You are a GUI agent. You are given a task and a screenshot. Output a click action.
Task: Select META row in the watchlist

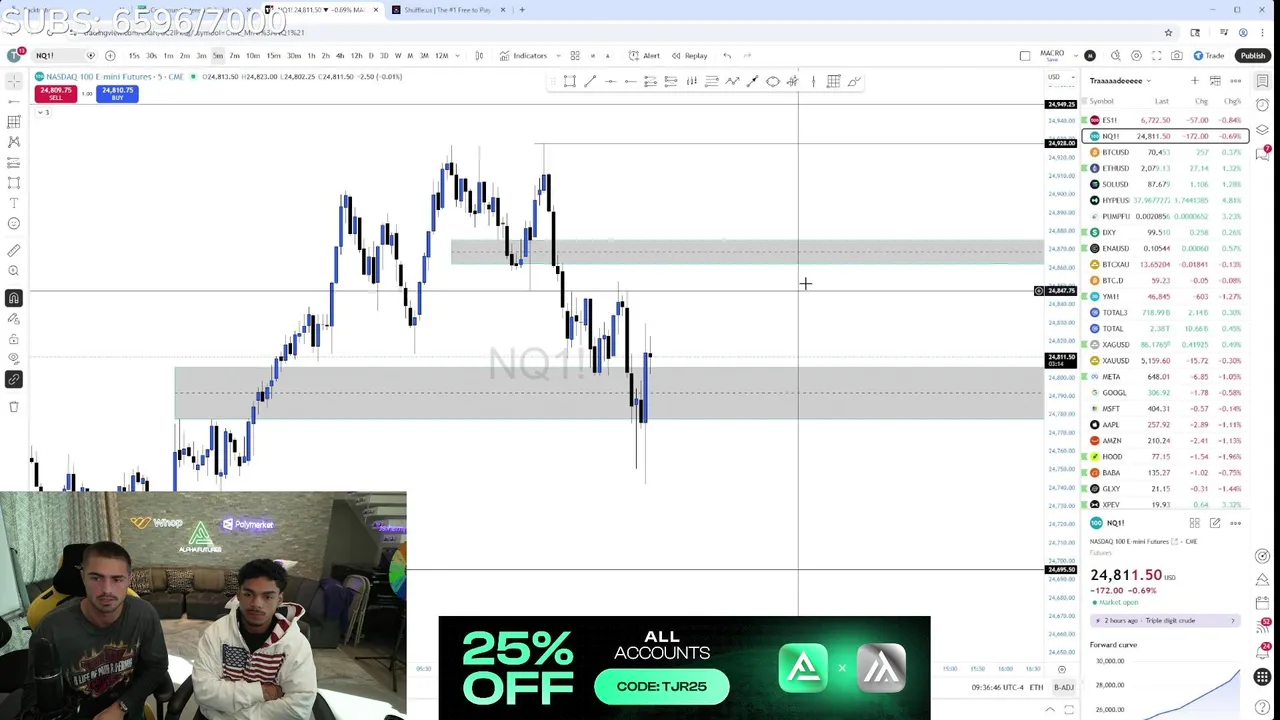[x=1164, y=376]
